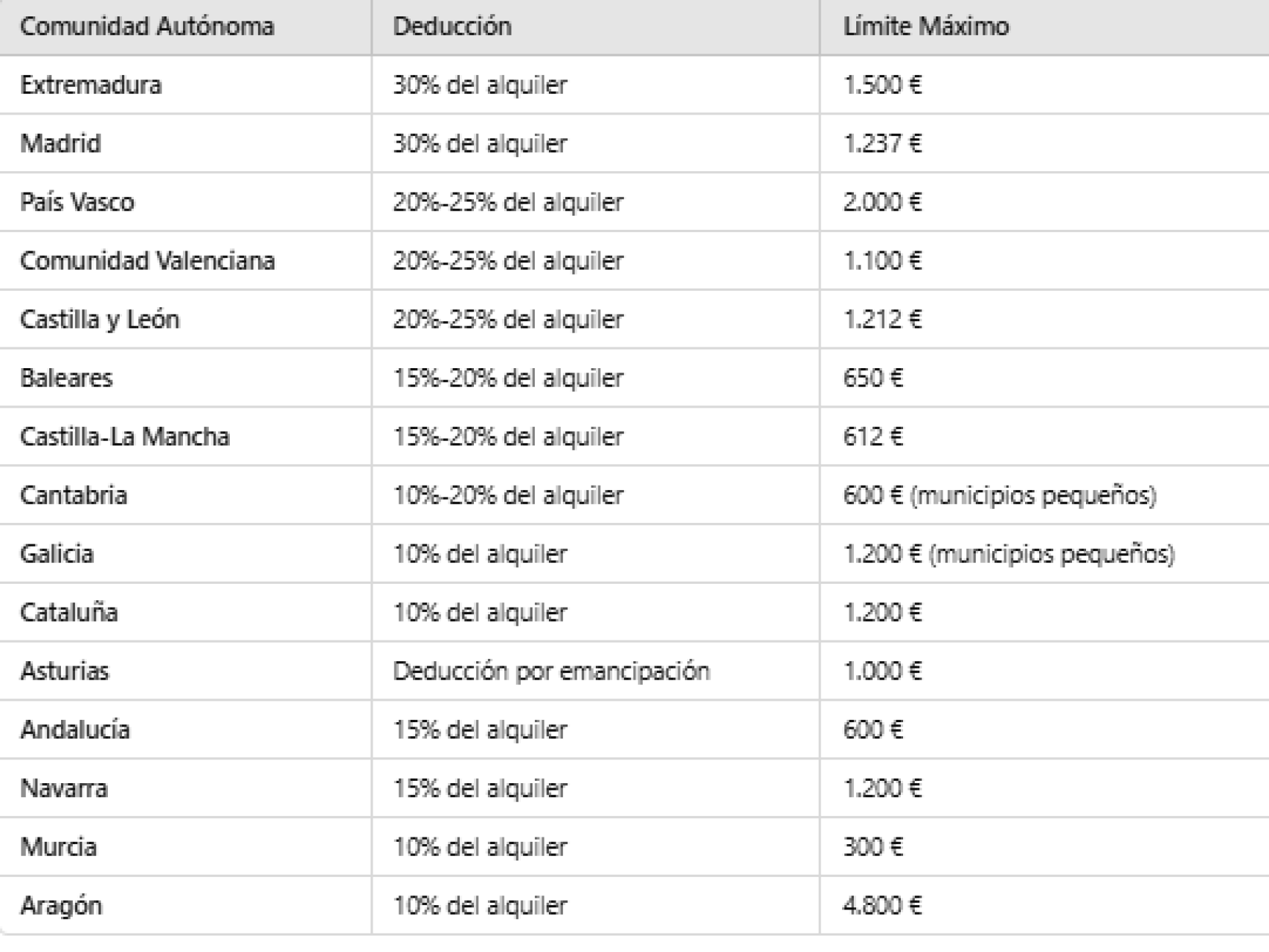Select the Baleares cell
This screenshot has height=952, width=1269.
click(x=66, y=378)
